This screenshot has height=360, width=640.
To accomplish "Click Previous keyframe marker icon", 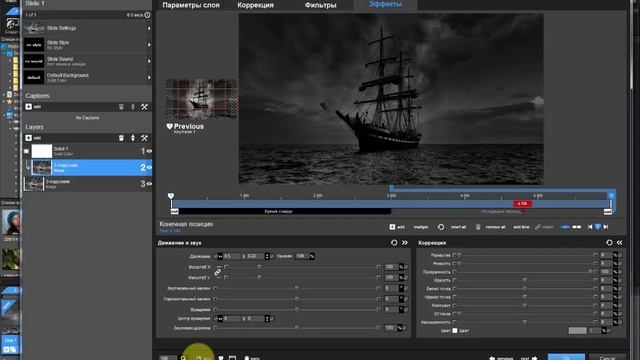I will (x=170, y=127).
